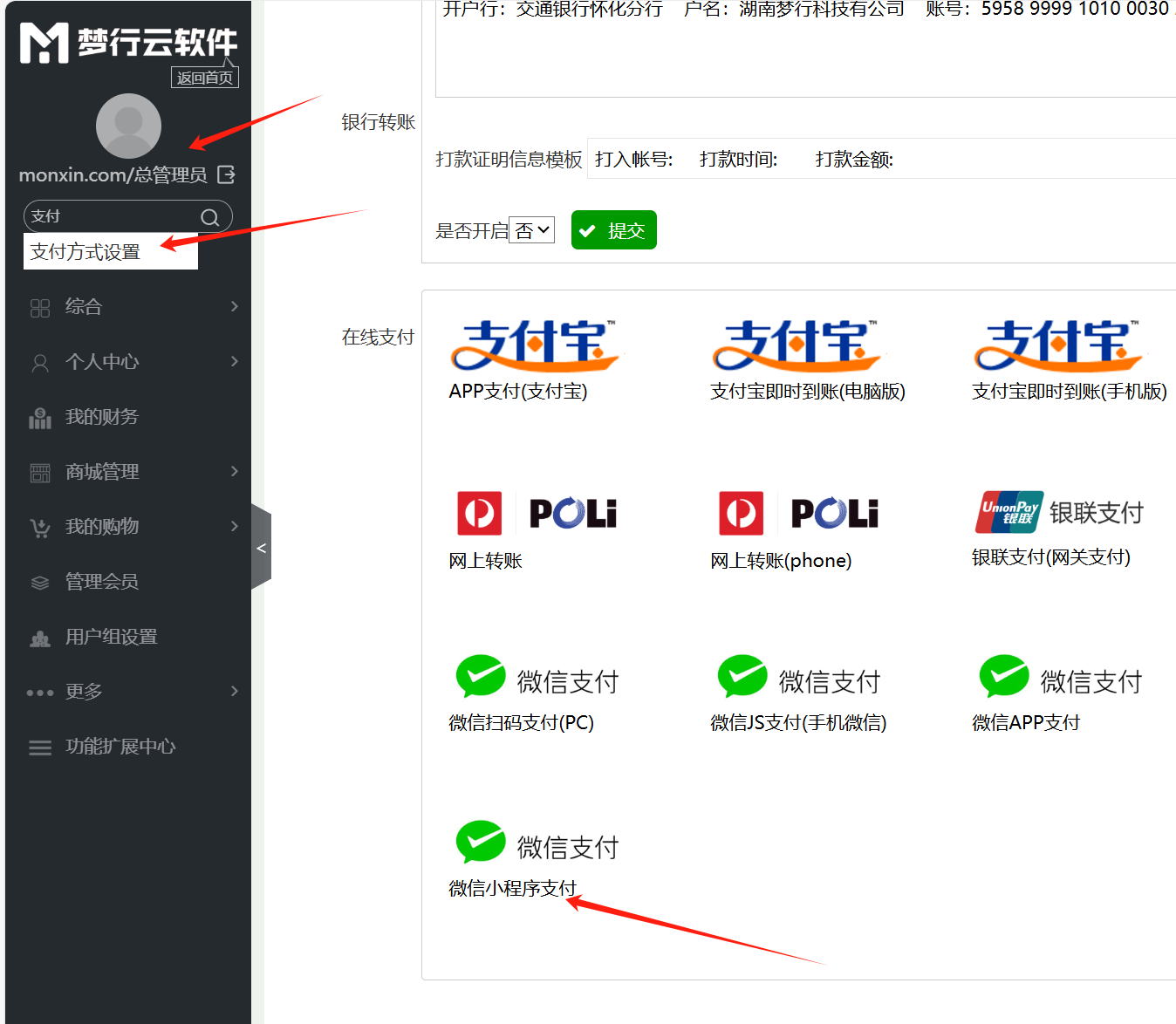Expand the 更多 chevron arrow
The image size is (1176, 1024).
click(234, 691)
